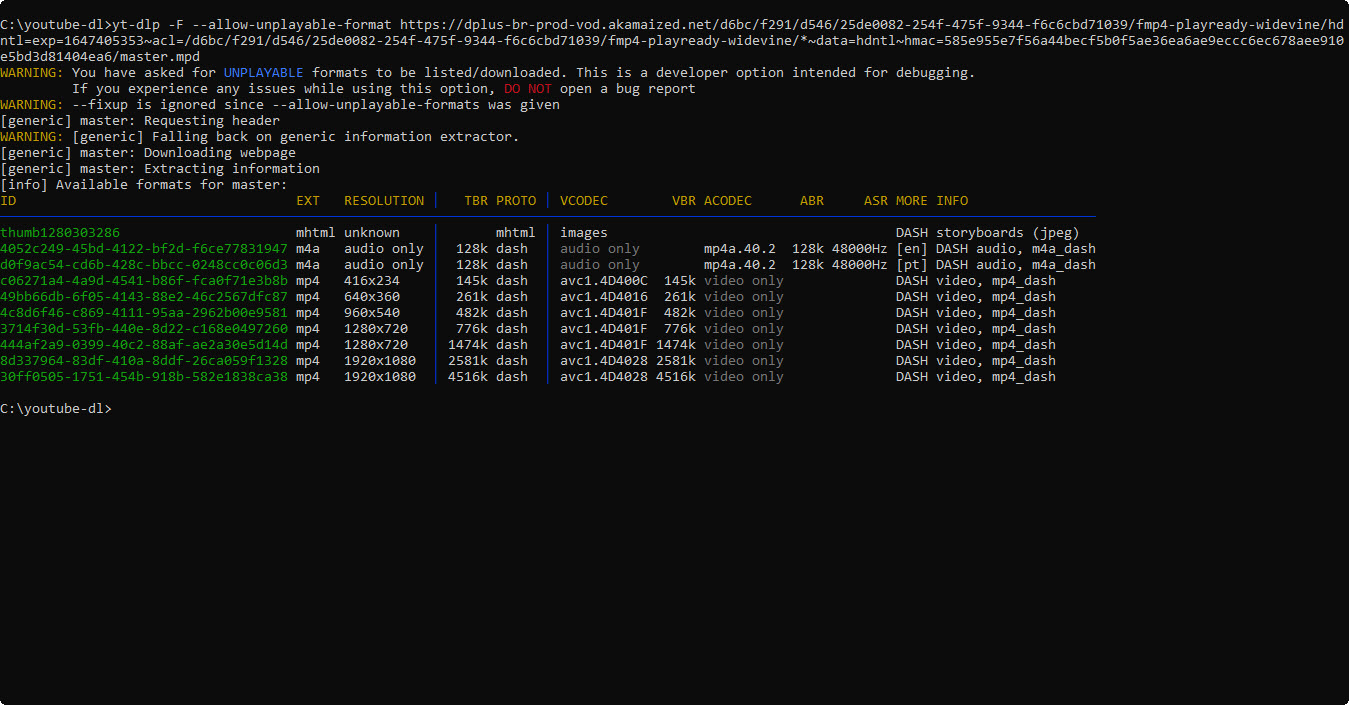This screenshot has height=705, width=1349.
Task: Click the VCODEC column header
Action: 584,201
